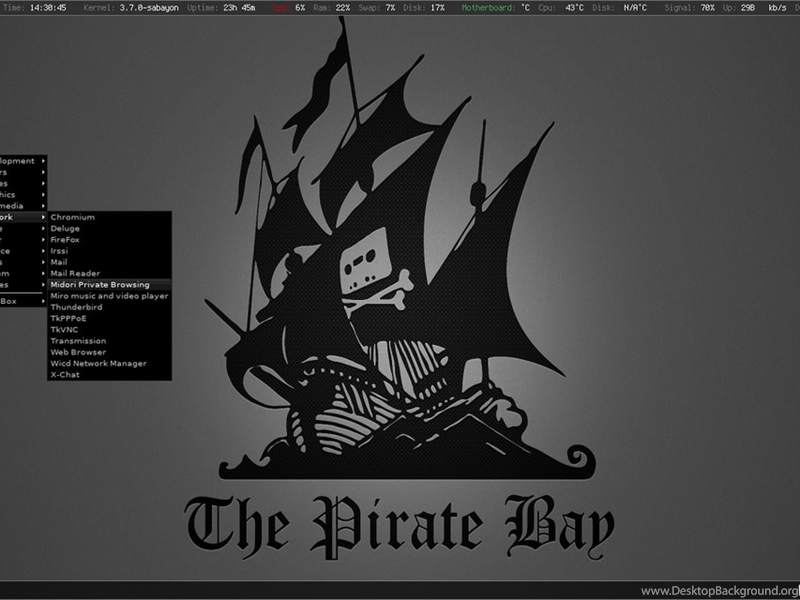Click the Disk 17% readout
This screenshot has width=800, height=600.
click(x=423, y=8)
